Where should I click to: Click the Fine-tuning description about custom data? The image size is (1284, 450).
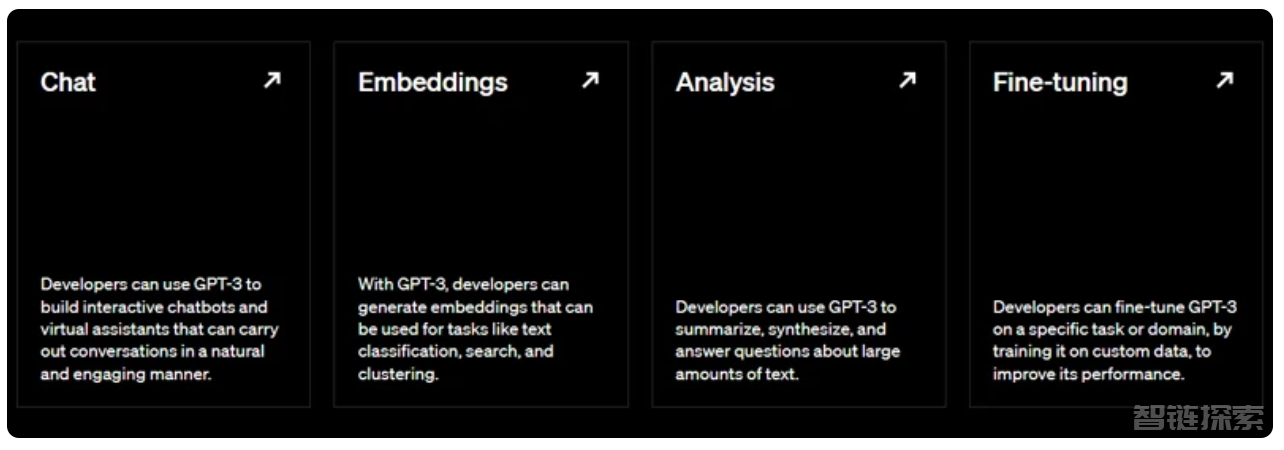pos(1115,341)
